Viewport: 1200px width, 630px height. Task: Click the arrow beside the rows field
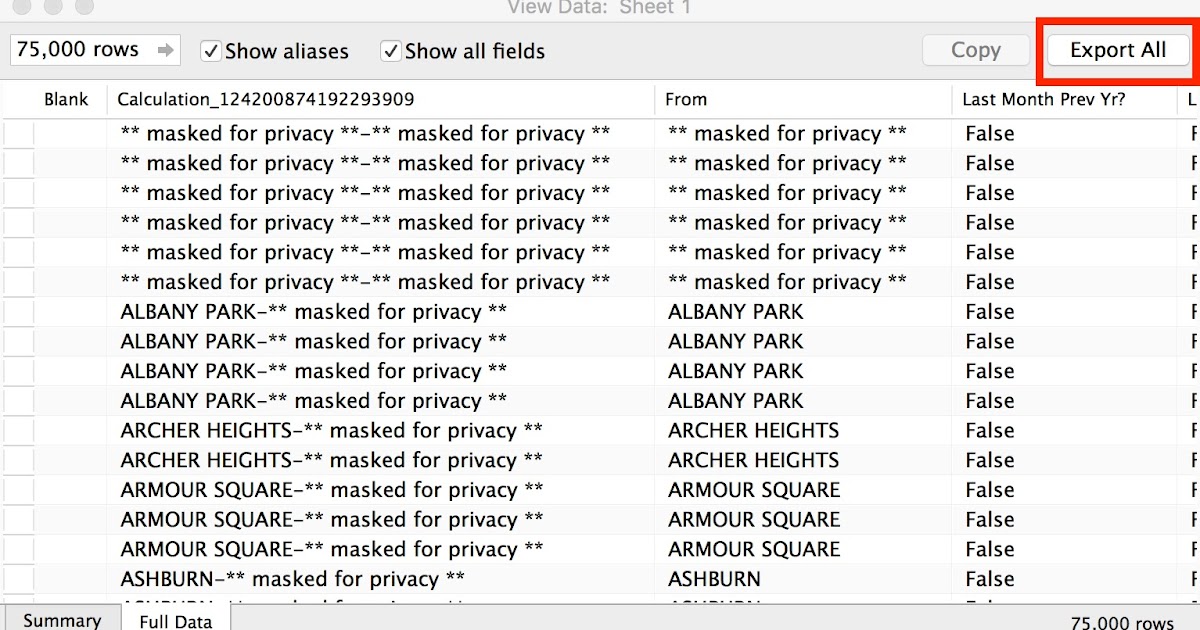point(165,50)
